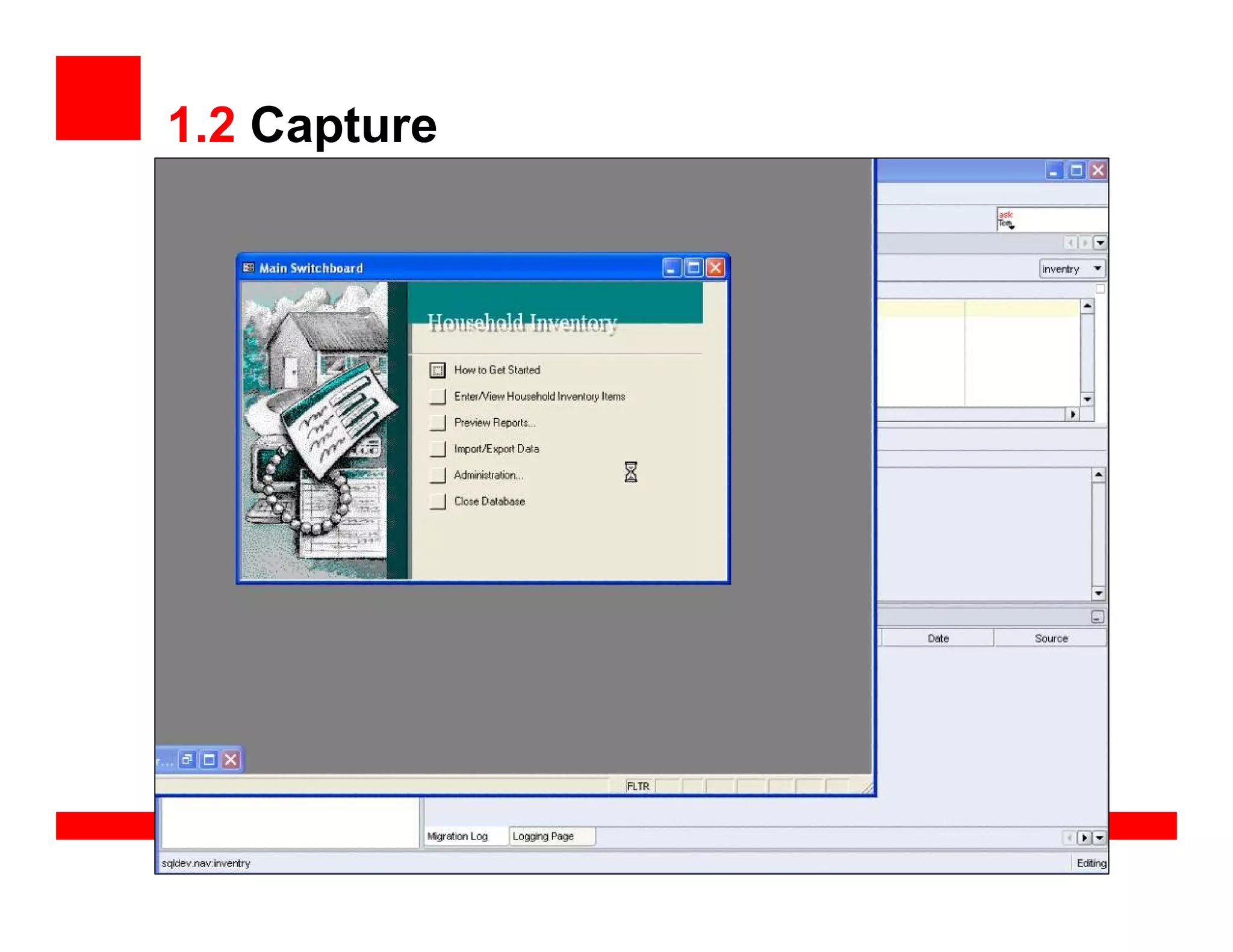Click the right scroll arrow in log tab bar

pyautogui.click(x=1084, y=838)
